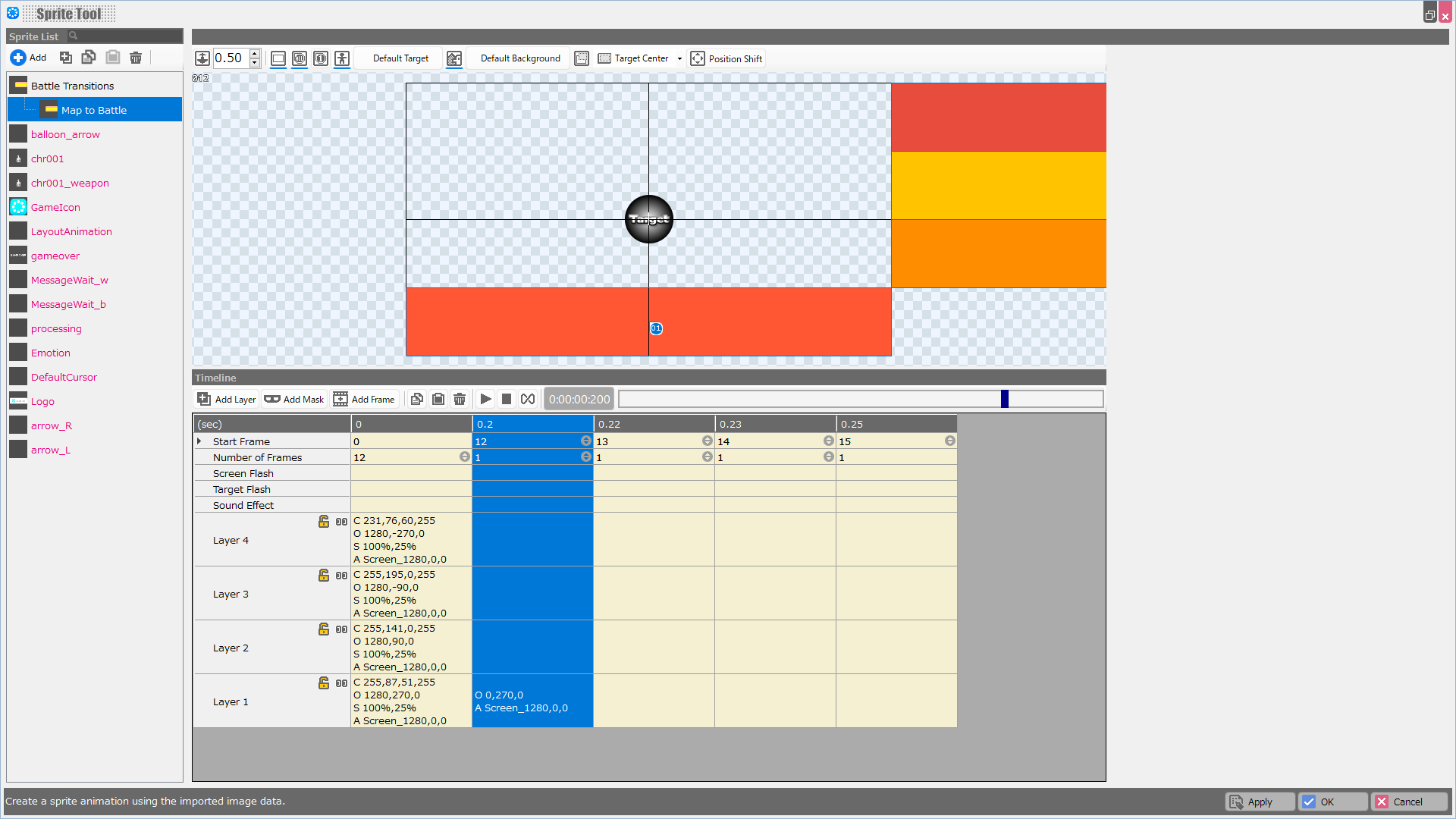Select the 0.22 second frame column
The image size is (1456, 819).
[654, 424]
